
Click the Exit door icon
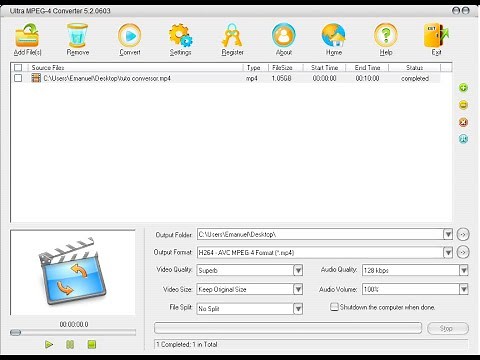(x=436, y=35)
